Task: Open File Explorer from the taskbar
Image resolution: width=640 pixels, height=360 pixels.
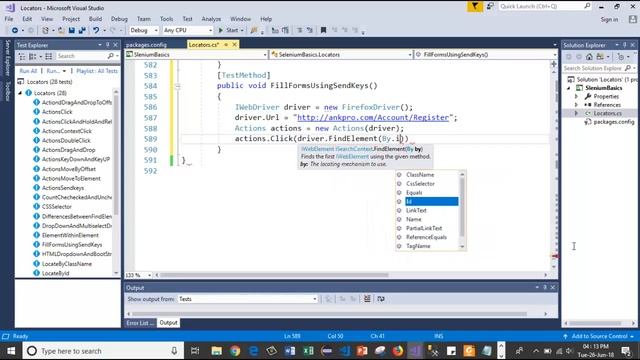Action: pyautogui.click(x=216, y=351)
